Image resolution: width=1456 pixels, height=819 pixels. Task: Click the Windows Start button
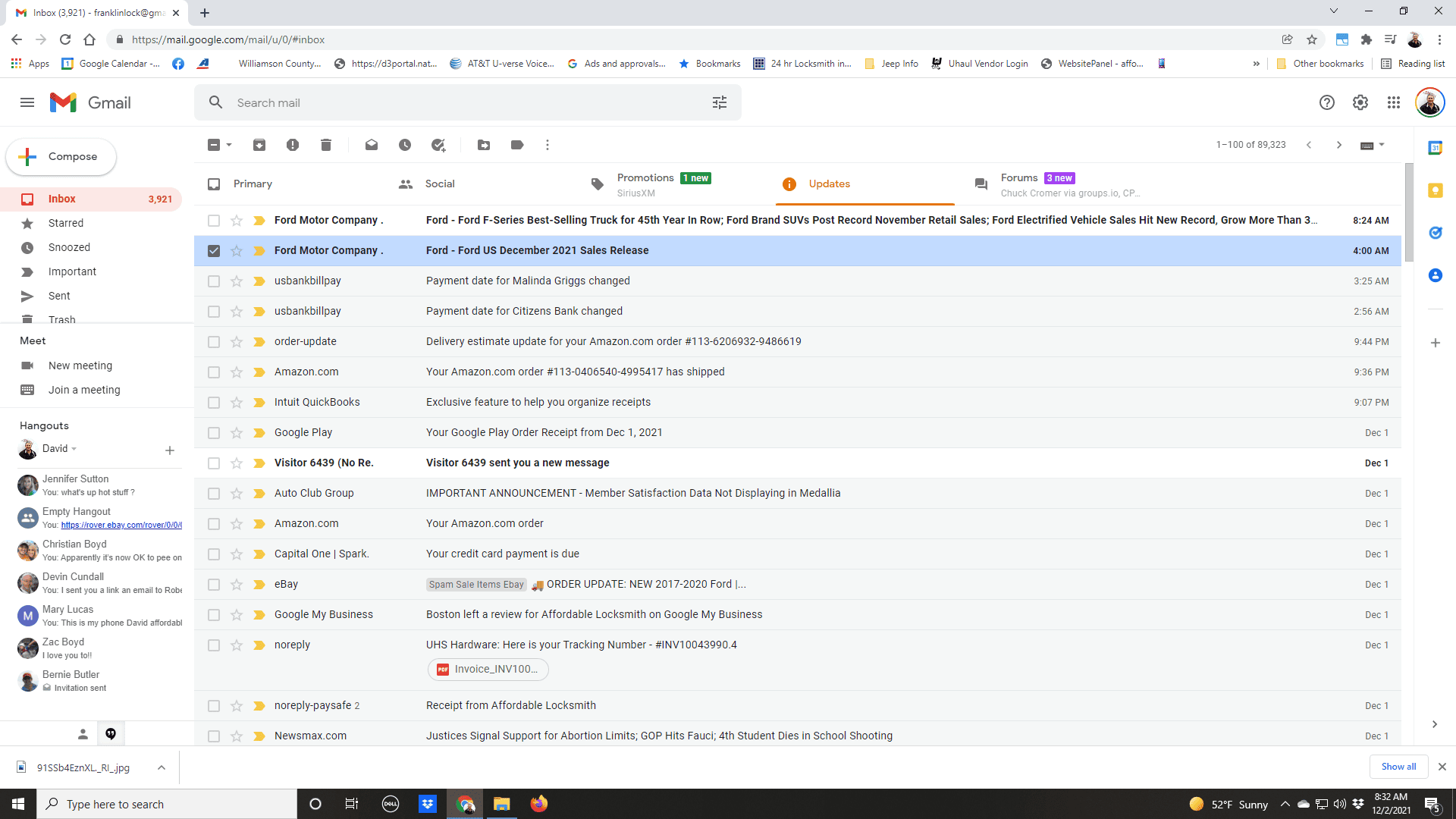tap(18, 804)
